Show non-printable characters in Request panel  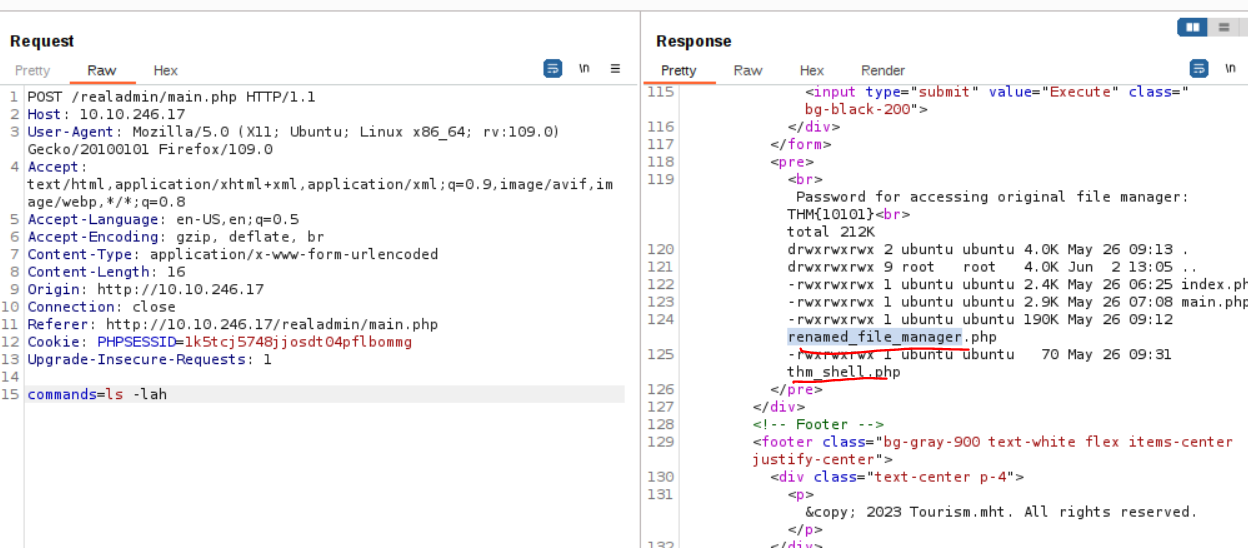point(584,69)
